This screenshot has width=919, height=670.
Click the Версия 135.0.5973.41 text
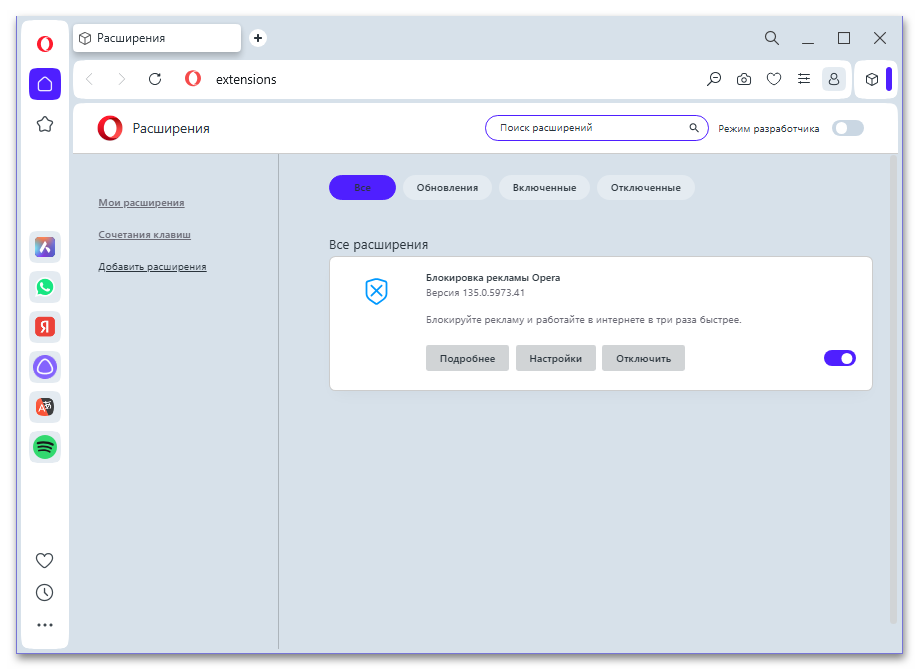click(475, 293)
